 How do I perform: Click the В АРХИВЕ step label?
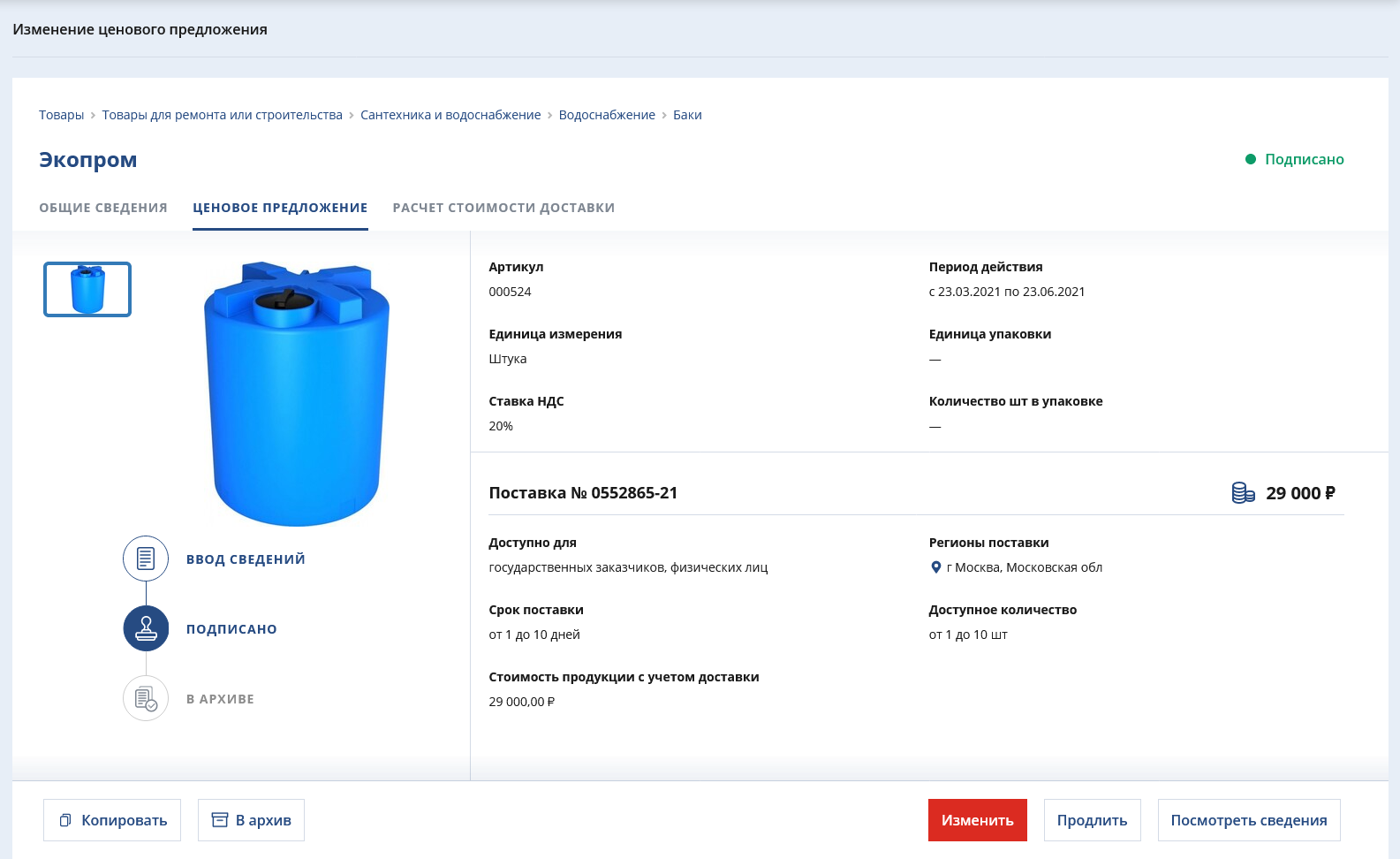[x=220, y=699]
